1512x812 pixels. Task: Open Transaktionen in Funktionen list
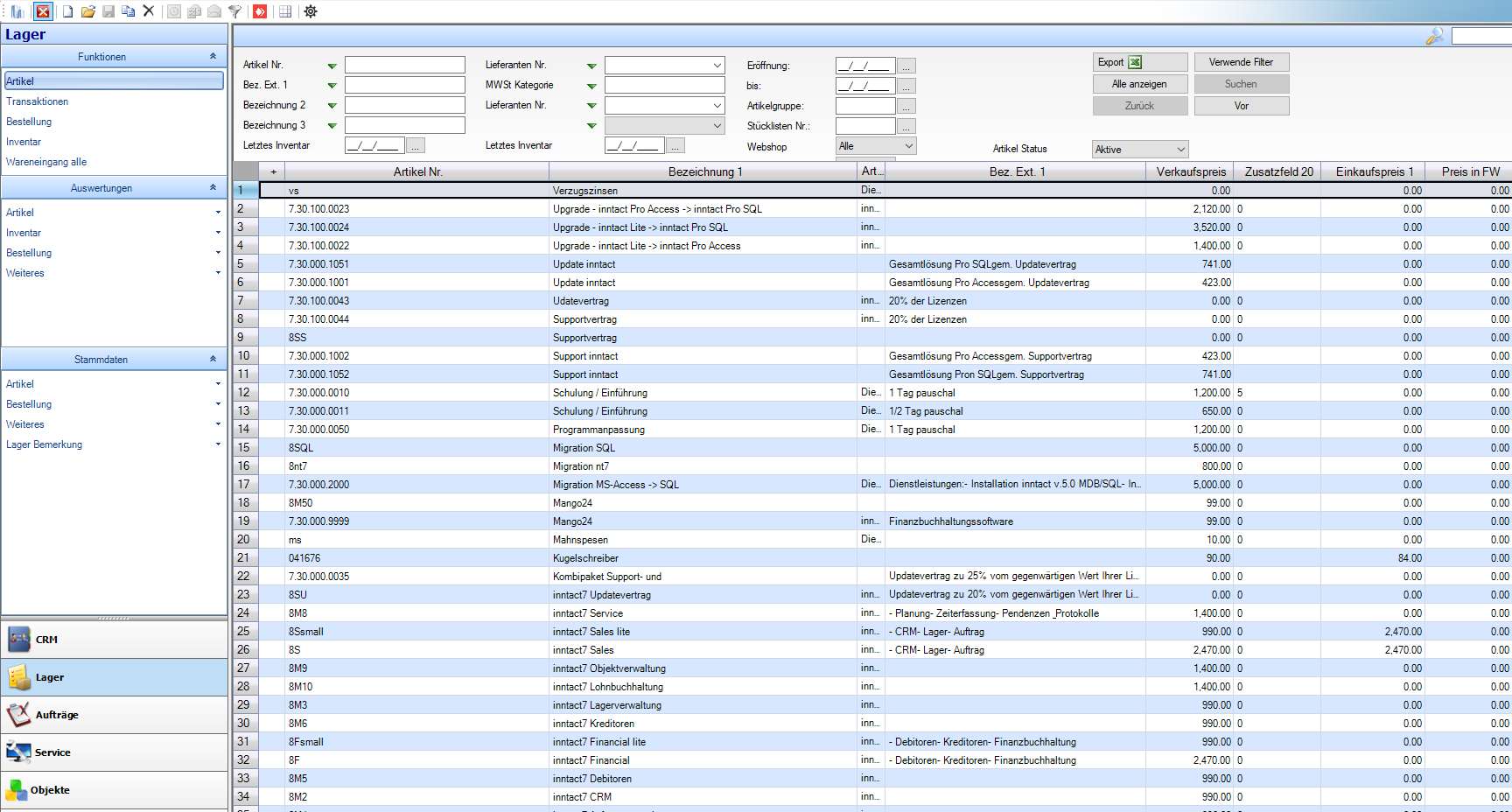pyautogui.click(x=37, y=101)
